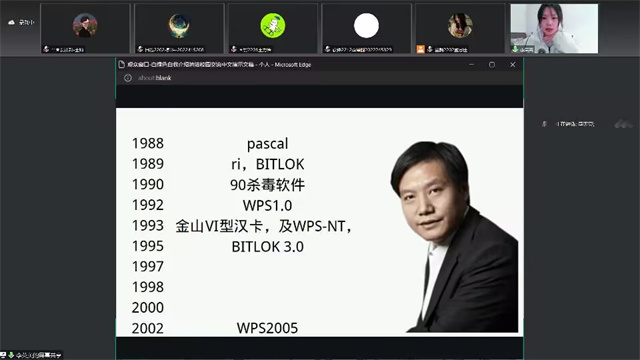Click the year 1995 on the slide

148,246
